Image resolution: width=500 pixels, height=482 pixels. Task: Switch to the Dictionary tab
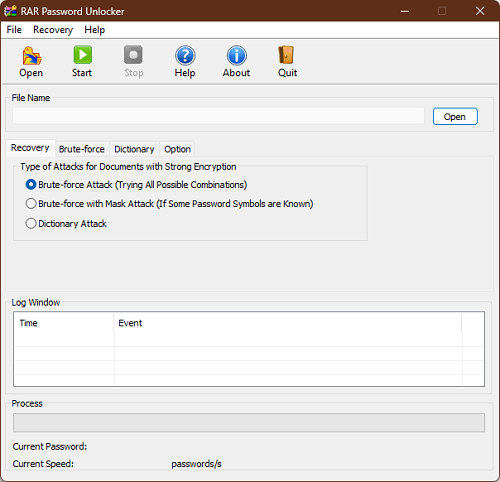pos(134,149)
